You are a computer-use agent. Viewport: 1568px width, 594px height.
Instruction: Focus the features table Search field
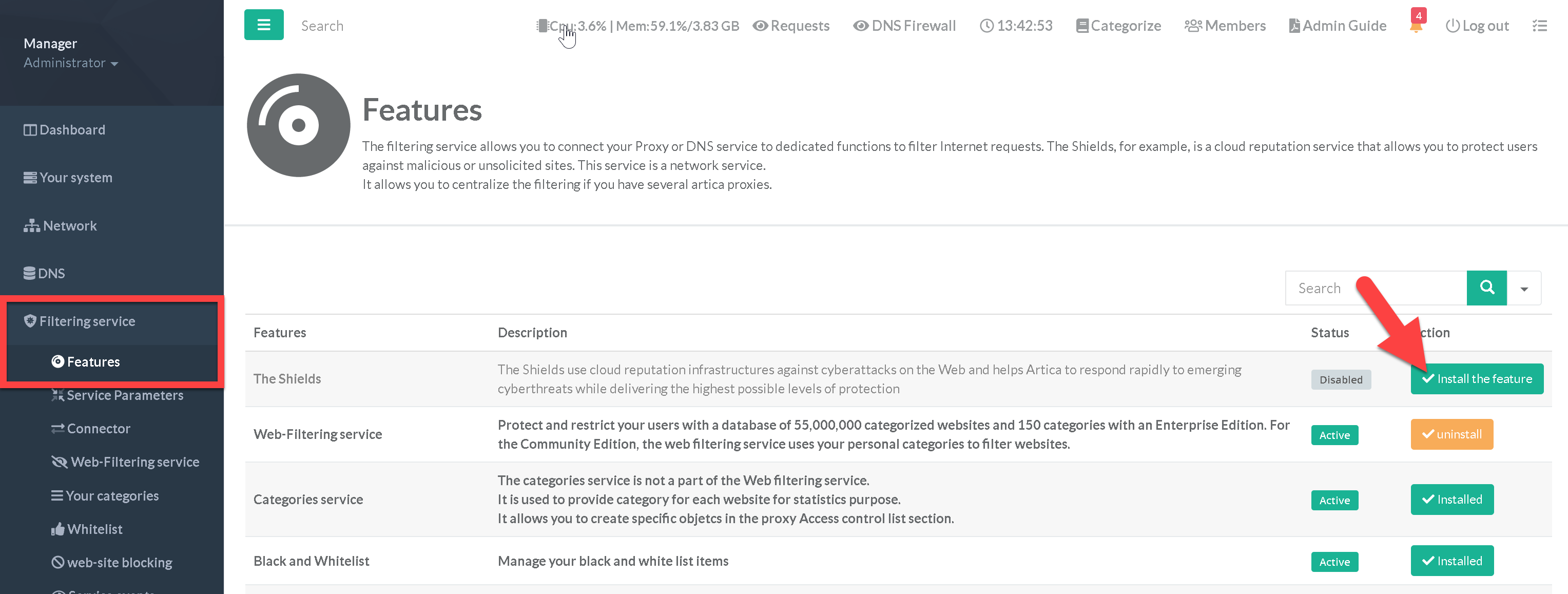(1376, 288)
